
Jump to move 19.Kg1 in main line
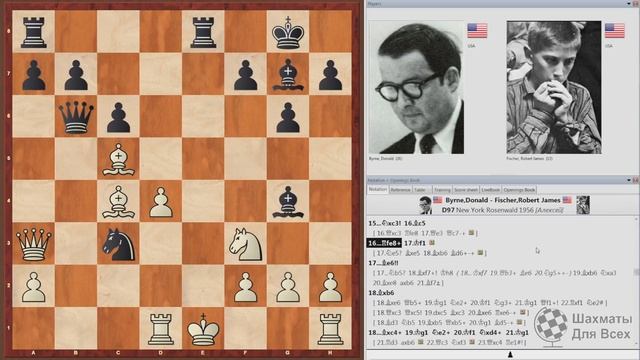coord(416,332)
